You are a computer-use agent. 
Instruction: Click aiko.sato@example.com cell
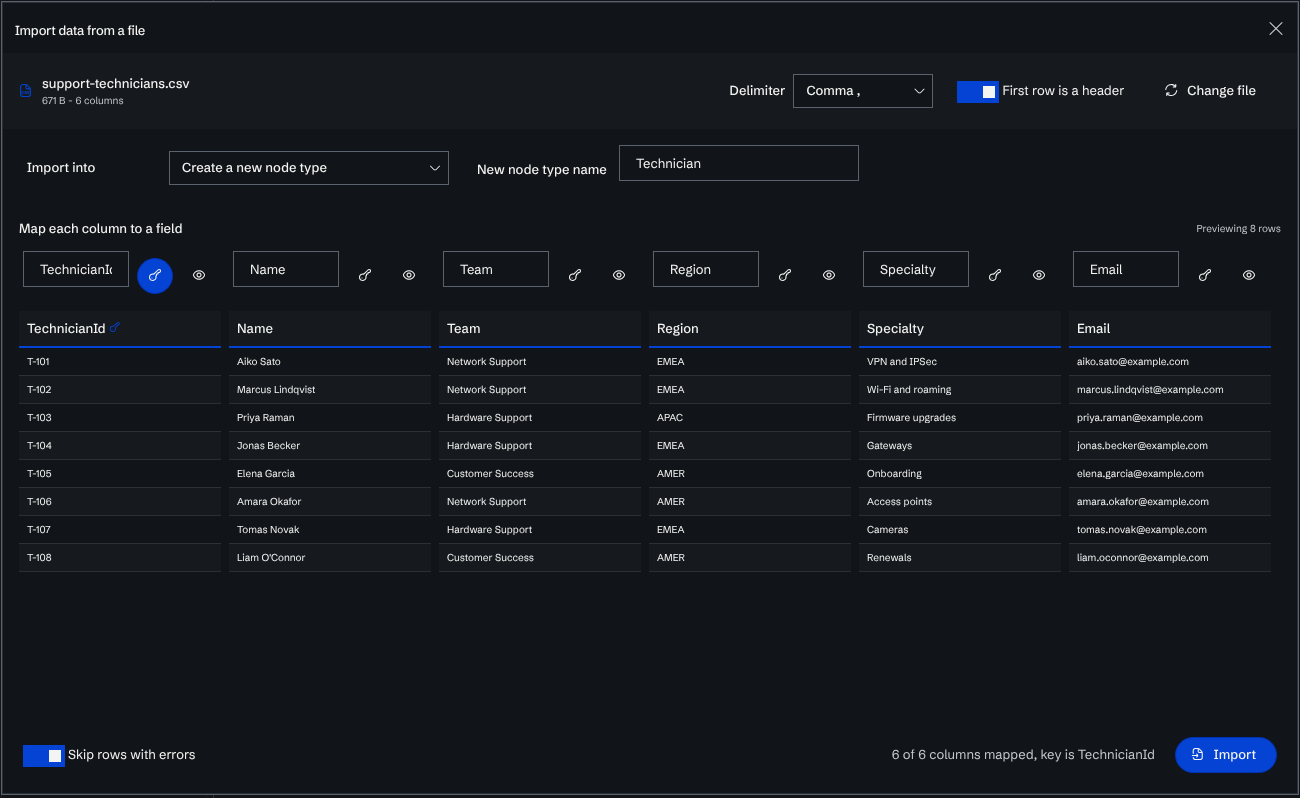pyautogui.click(x=1170, y=362)
